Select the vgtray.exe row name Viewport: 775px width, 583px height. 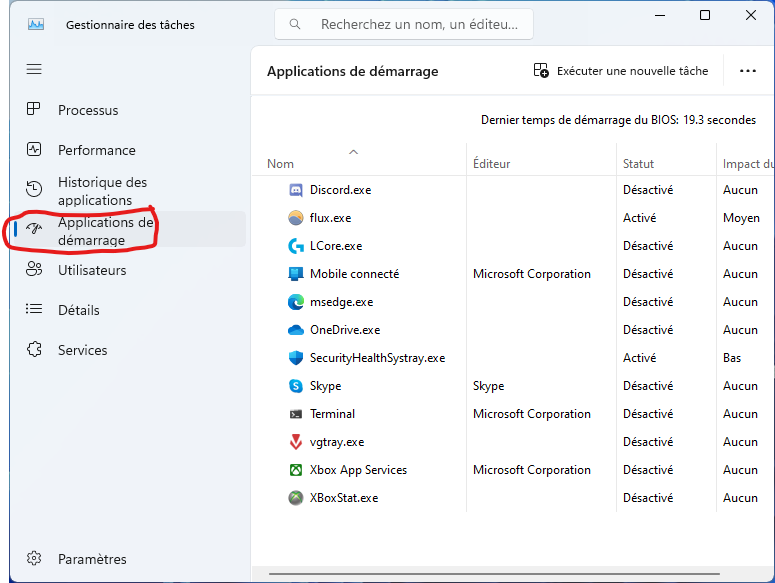[337, 442]
